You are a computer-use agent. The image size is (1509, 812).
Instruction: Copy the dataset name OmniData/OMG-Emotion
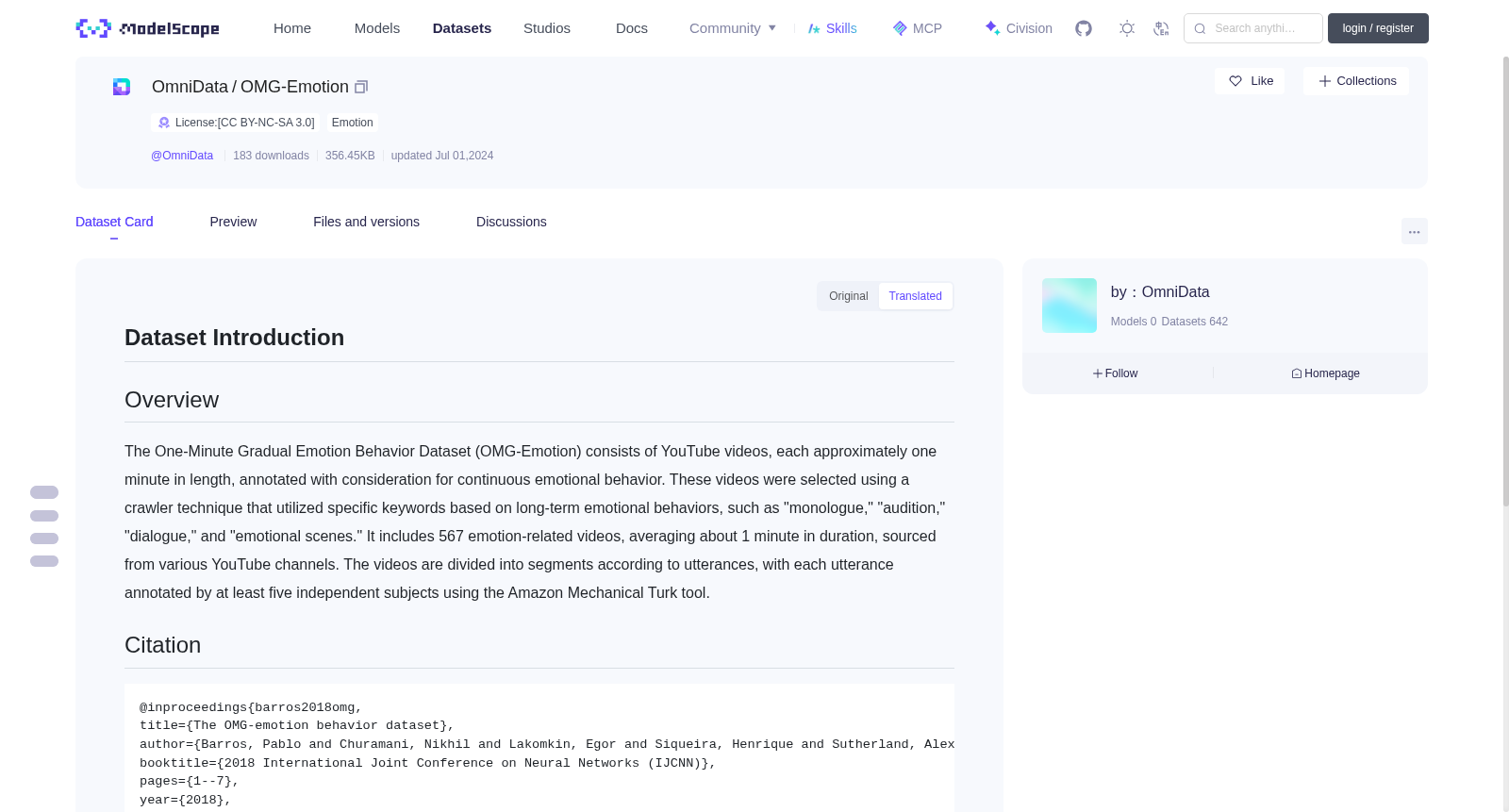pos(361,87)
